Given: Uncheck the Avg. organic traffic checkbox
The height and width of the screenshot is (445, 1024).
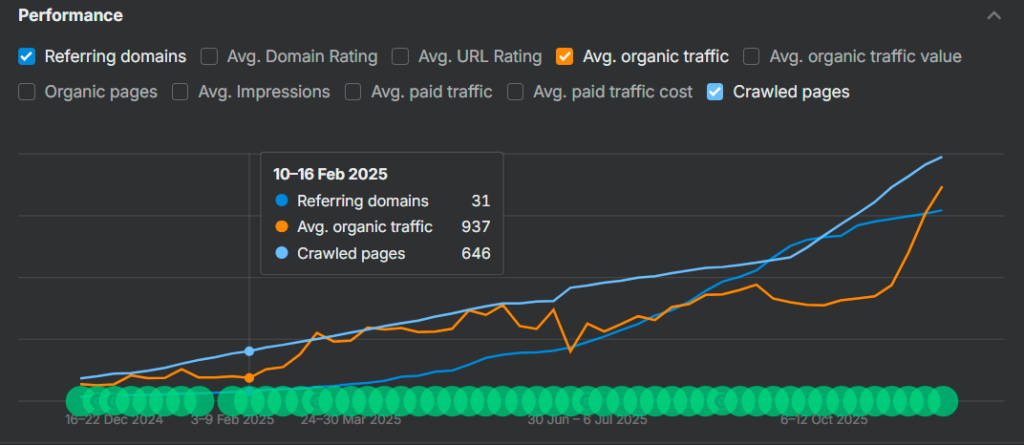Looking at the screenshot, I should point(565,56).
